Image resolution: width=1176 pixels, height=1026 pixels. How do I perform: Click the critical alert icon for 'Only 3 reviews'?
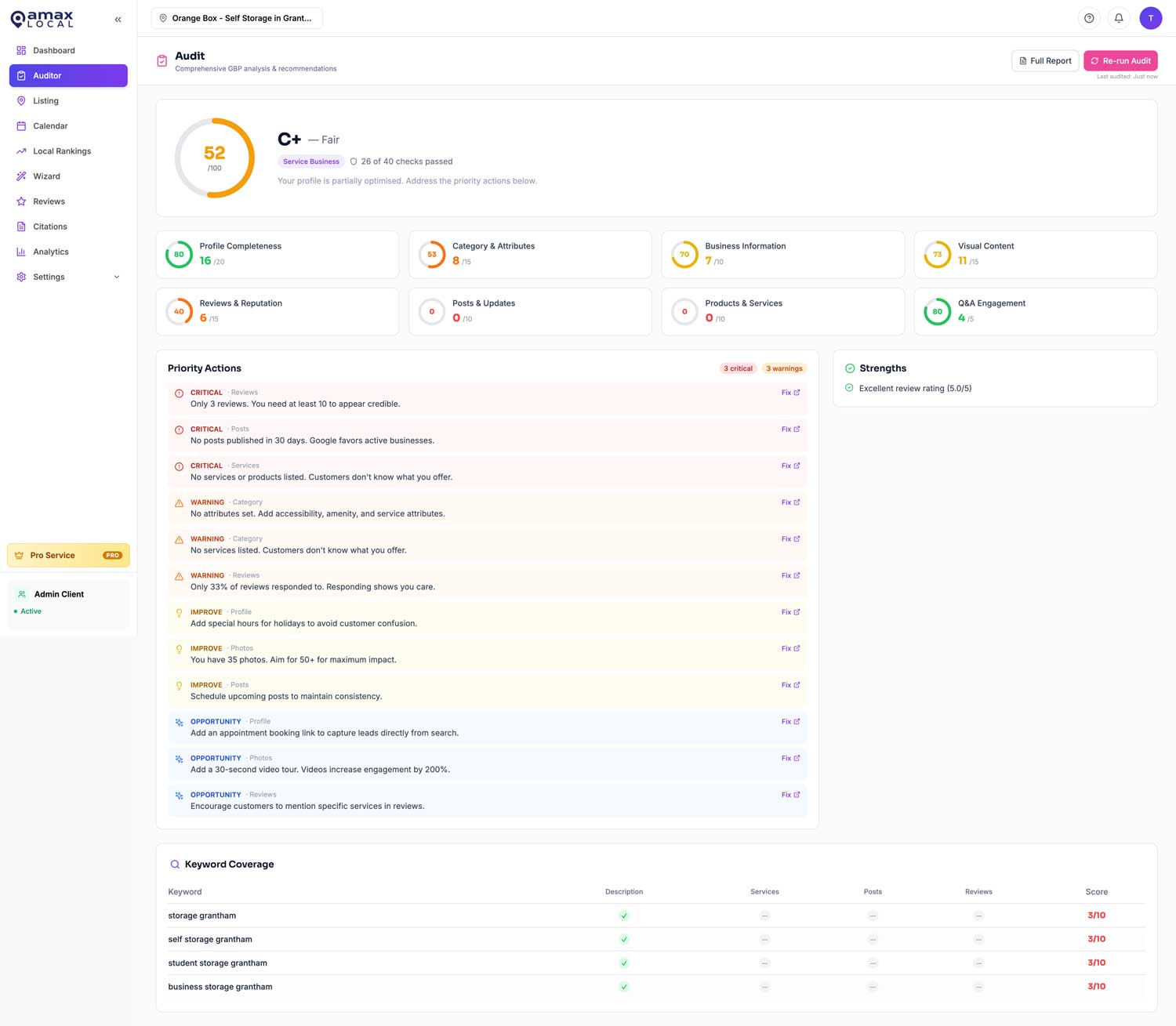pyautogui.click(x=179, y=393)
